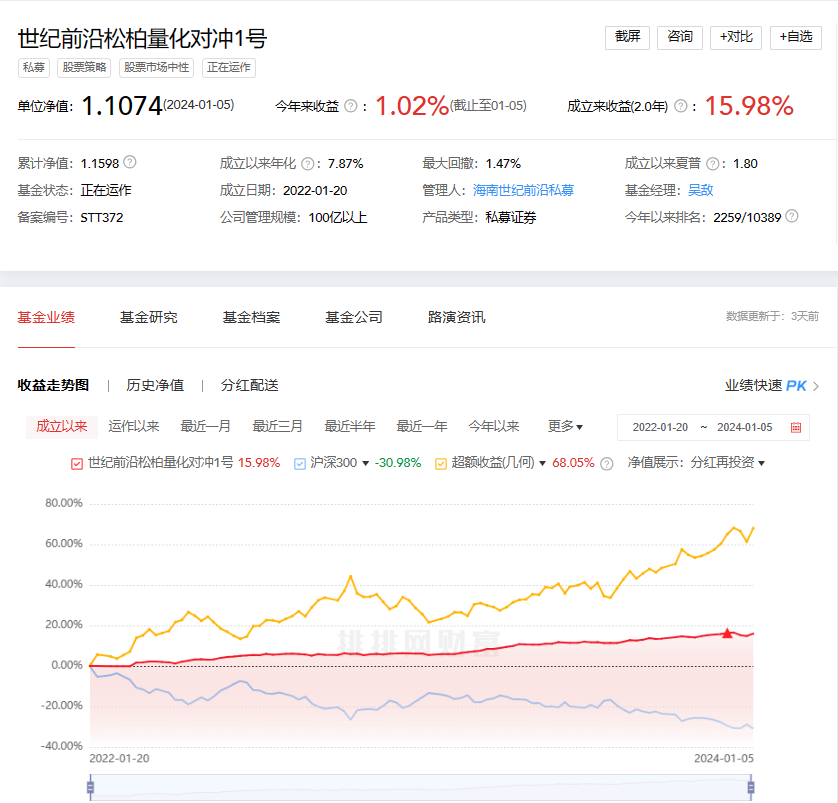
Task: Click the arrow after 业绩快速 PK
Action: 816,386
